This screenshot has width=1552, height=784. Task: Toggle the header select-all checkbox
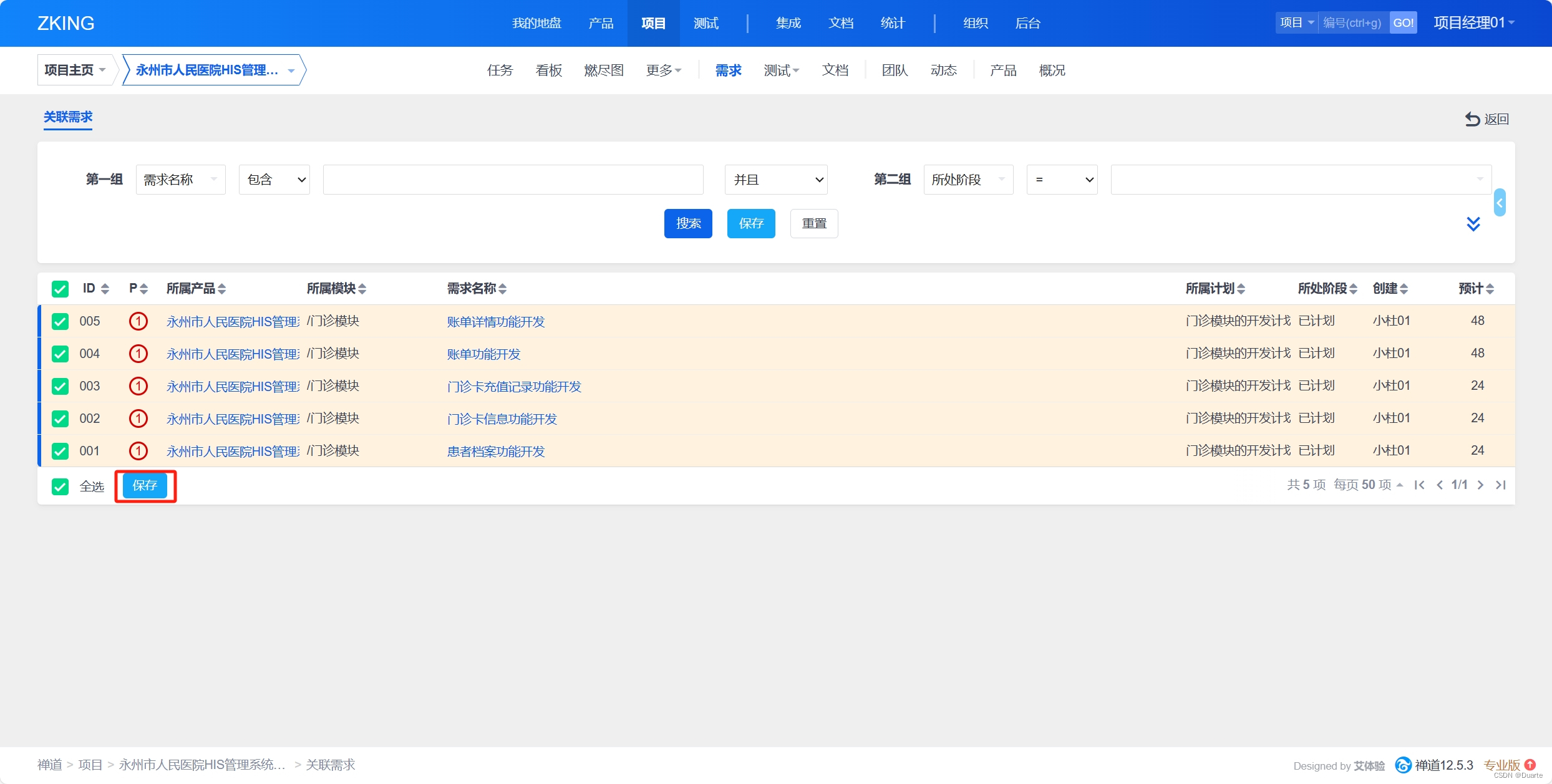point(60,289)
